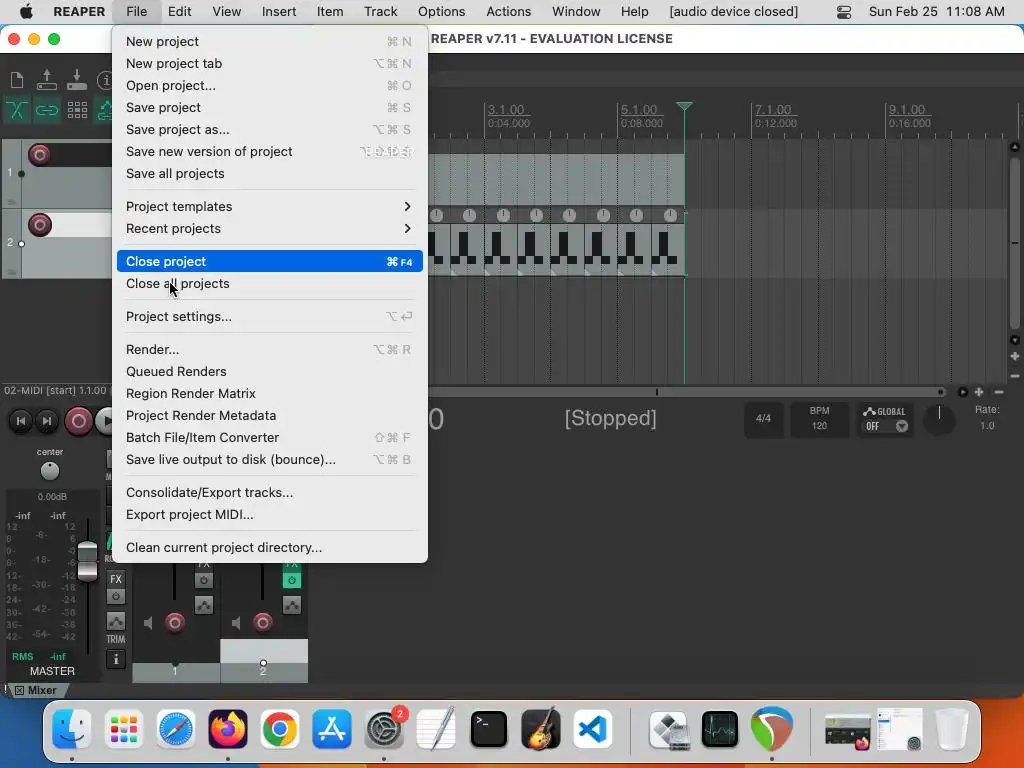Arm mixer track 1 record button

click(175, 623)
